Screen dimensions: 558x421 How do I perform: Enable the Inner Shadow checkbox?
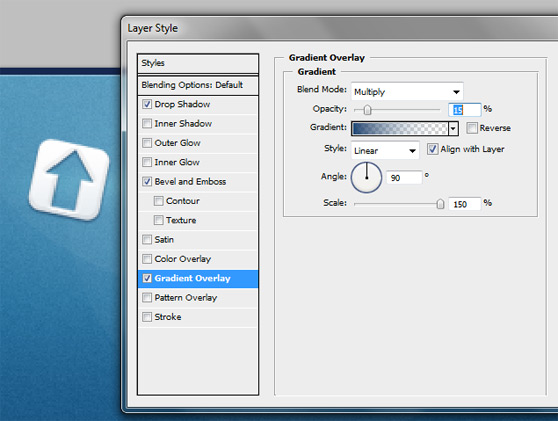[147, 123]
